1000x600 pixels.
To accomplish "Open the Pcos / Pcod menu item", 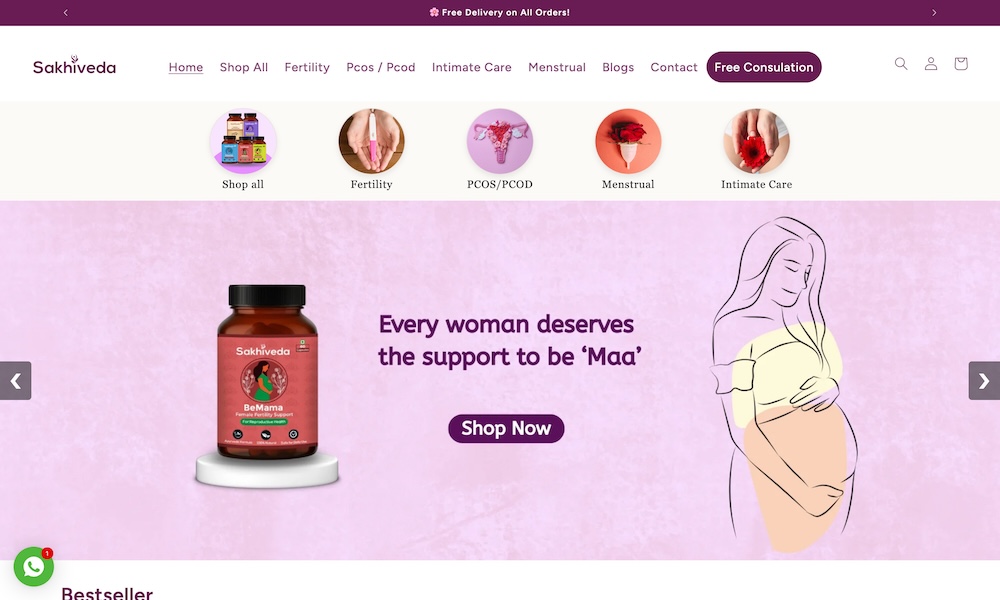I will click(381, 67).
